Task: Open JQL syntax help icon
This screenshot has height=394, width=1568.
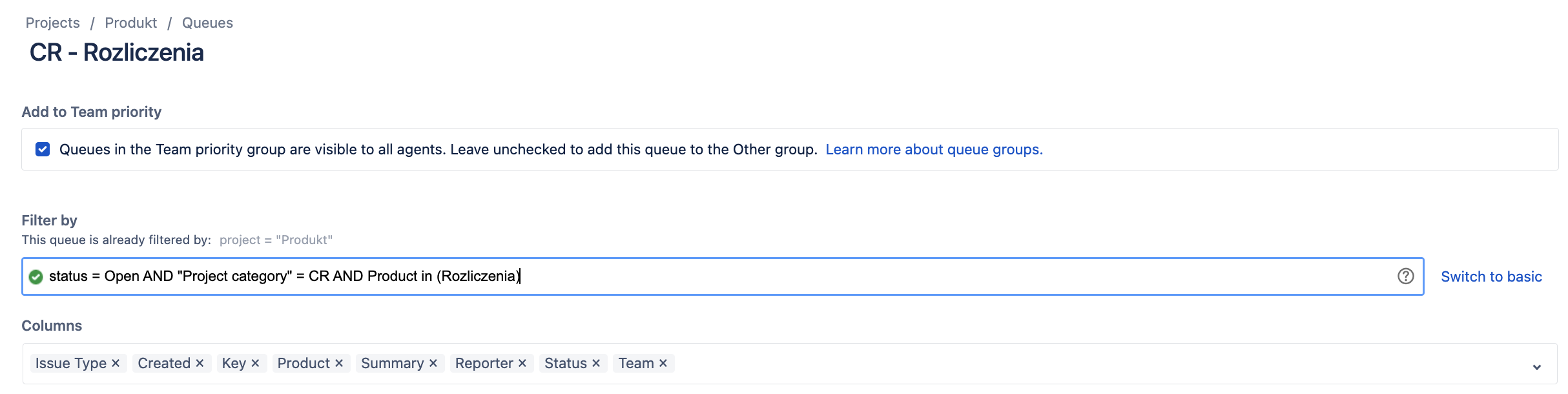Action: pyautogui.click(x=1406, y=276)
